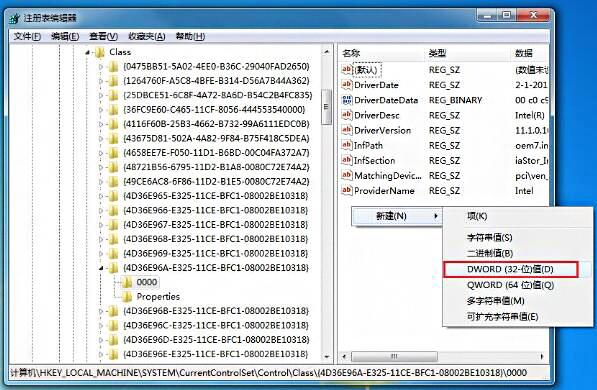The height and width of the screenshot is (390, 597).
Task: Click the string icon beside (默认) value
Action: [x=346, y=70]
